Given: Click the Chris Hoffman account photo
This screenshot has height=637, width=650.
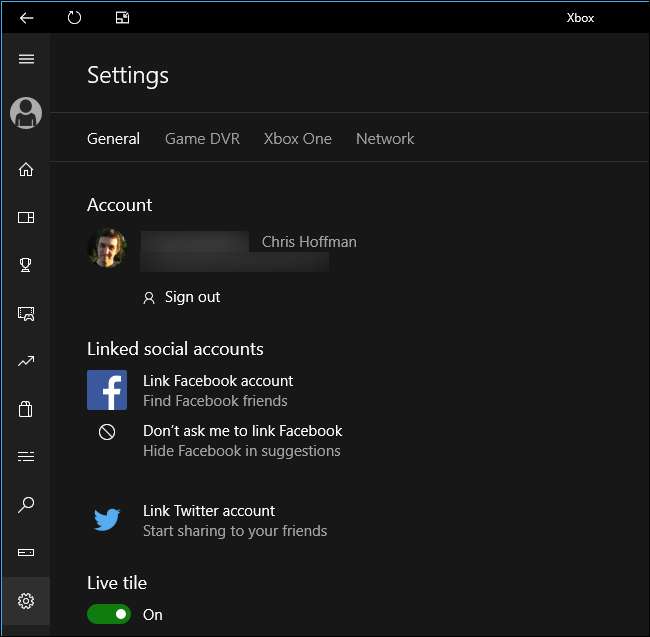Looking at the screenshot, I should (107, 248).
